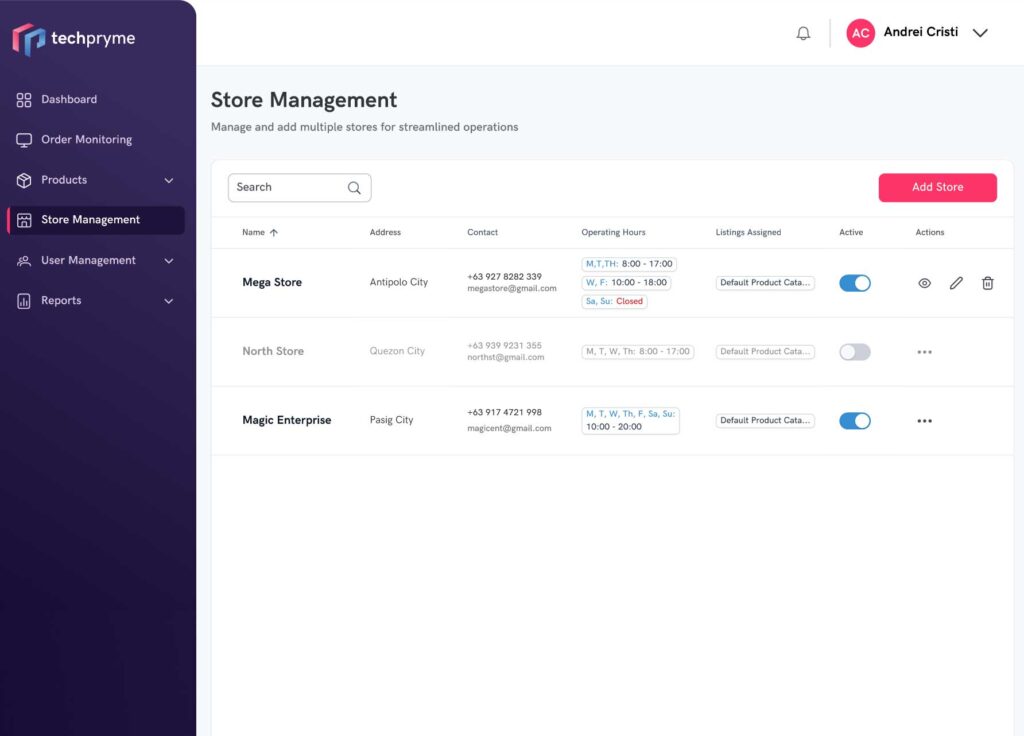Expand the Products sidebar submenu

click(x=168, y=181)
